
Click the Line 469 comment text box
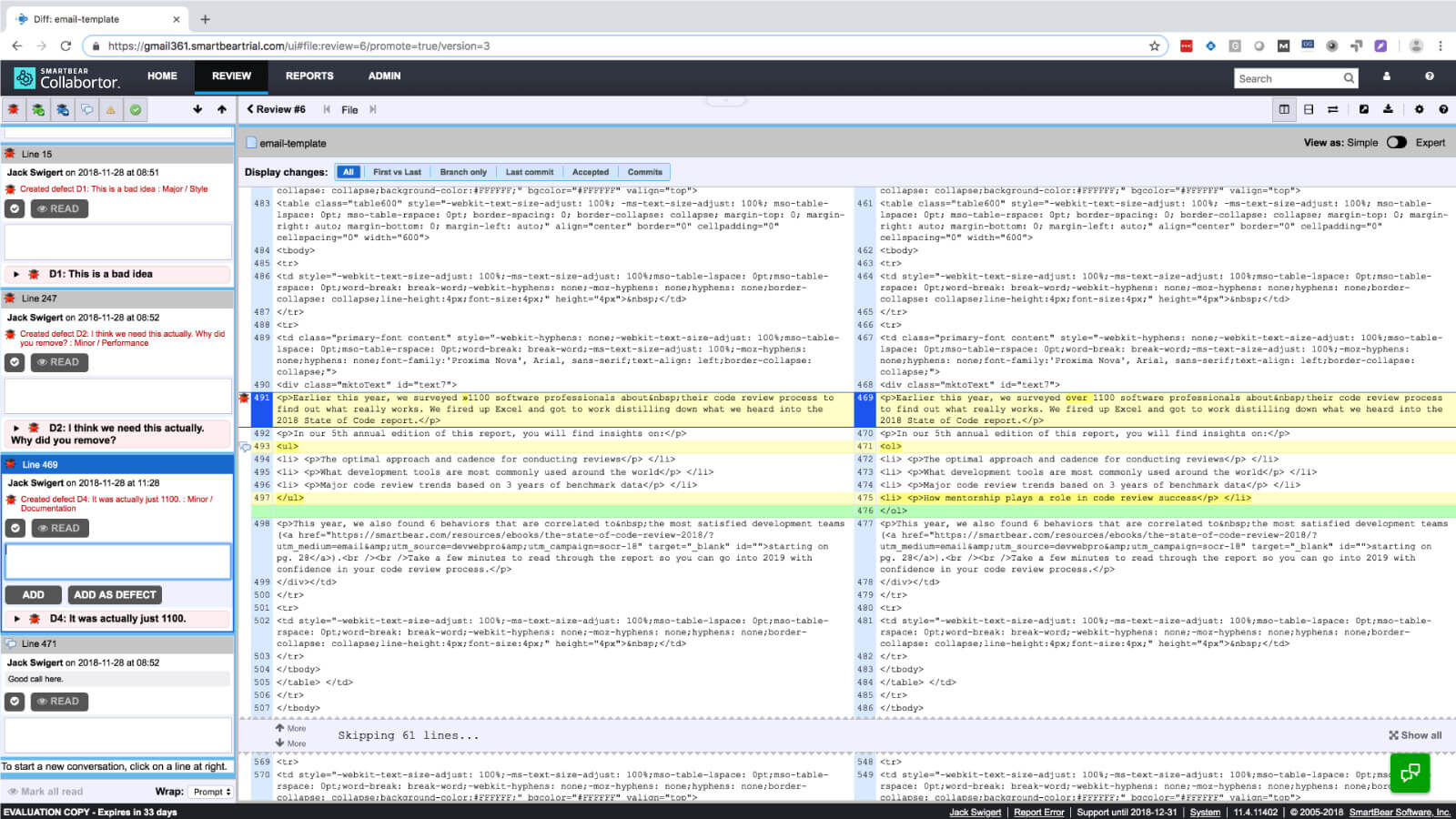coord(118,561)
